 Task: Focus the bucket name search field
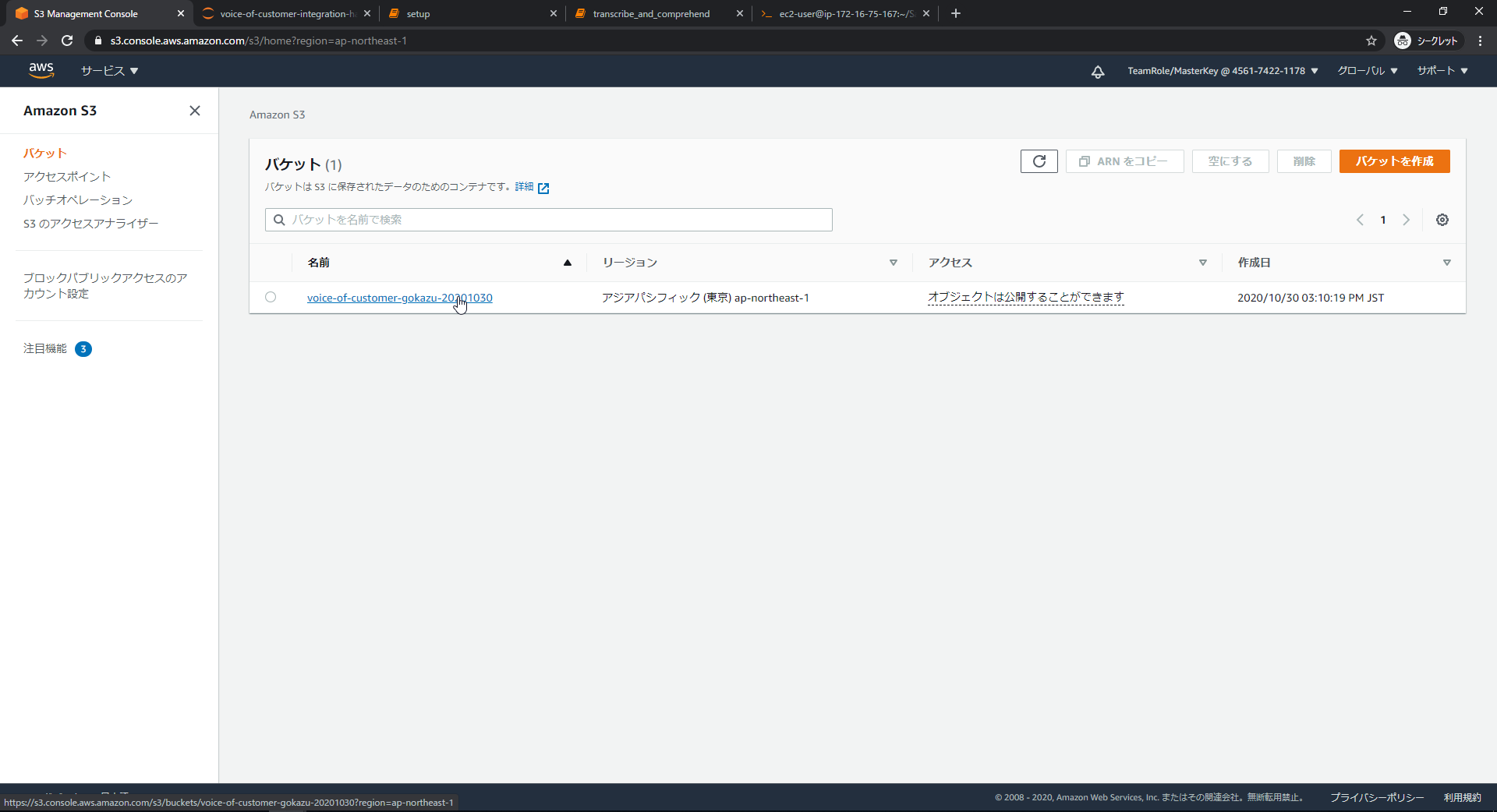(x=549, y=220)
